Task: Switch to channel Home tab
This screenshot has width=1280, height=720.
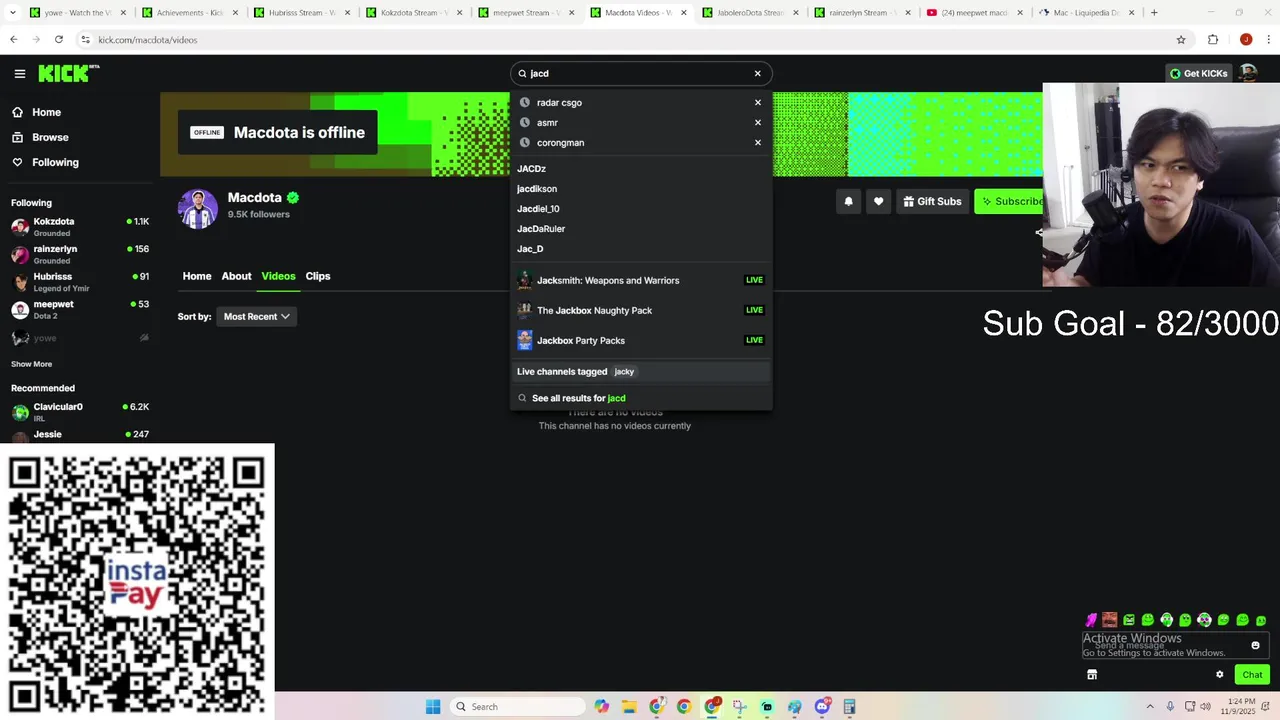Action: pos(197,276)
